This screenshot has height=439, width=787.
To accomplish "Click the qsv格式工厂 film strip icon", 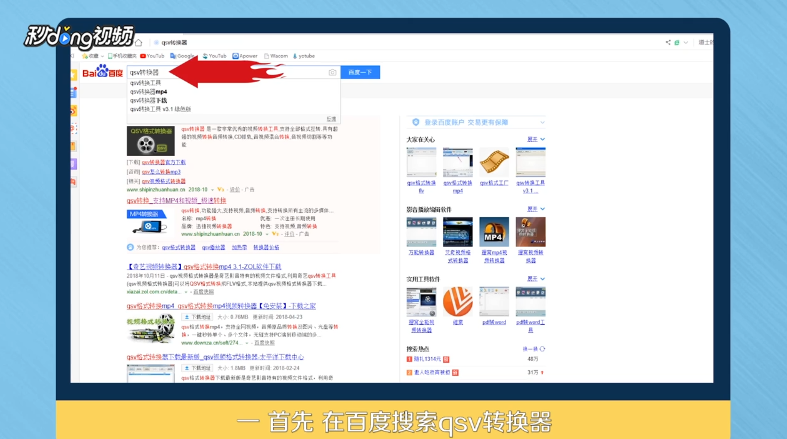I will [494, 162].
